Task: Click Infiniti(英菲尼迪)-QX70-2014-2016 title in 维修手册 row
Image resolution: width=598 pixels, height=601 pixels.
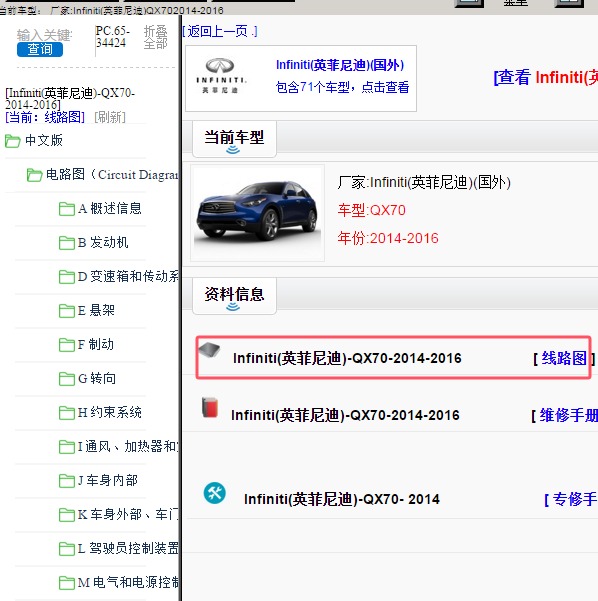Action: 345,415
